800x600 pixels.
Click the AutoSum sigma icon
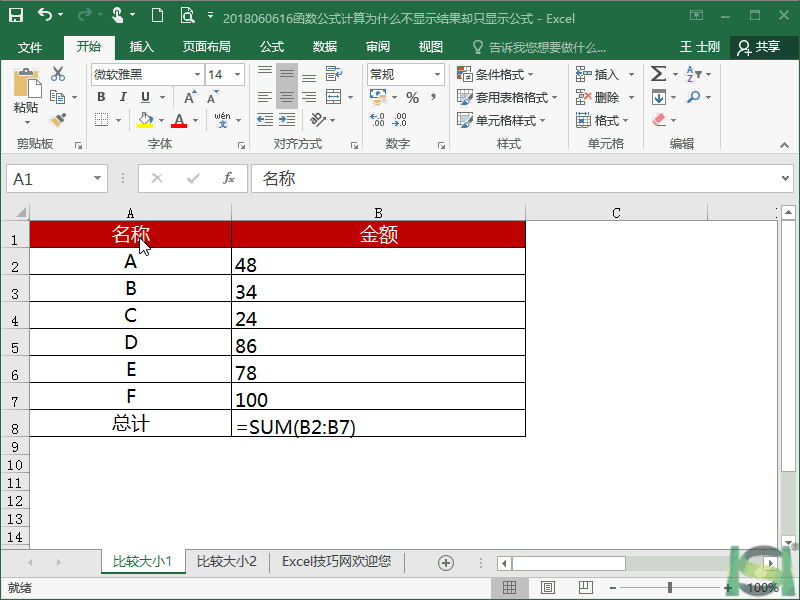point(658,74)
